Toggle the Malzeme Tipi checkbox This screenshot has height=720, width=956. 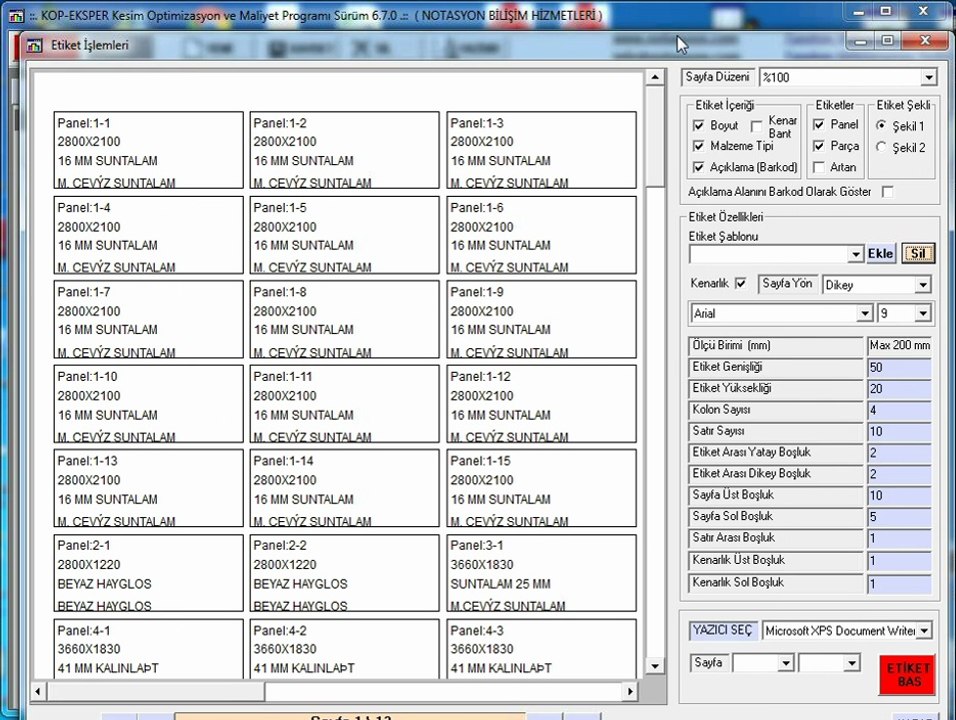pyautogui.click(x=699, y=146)
